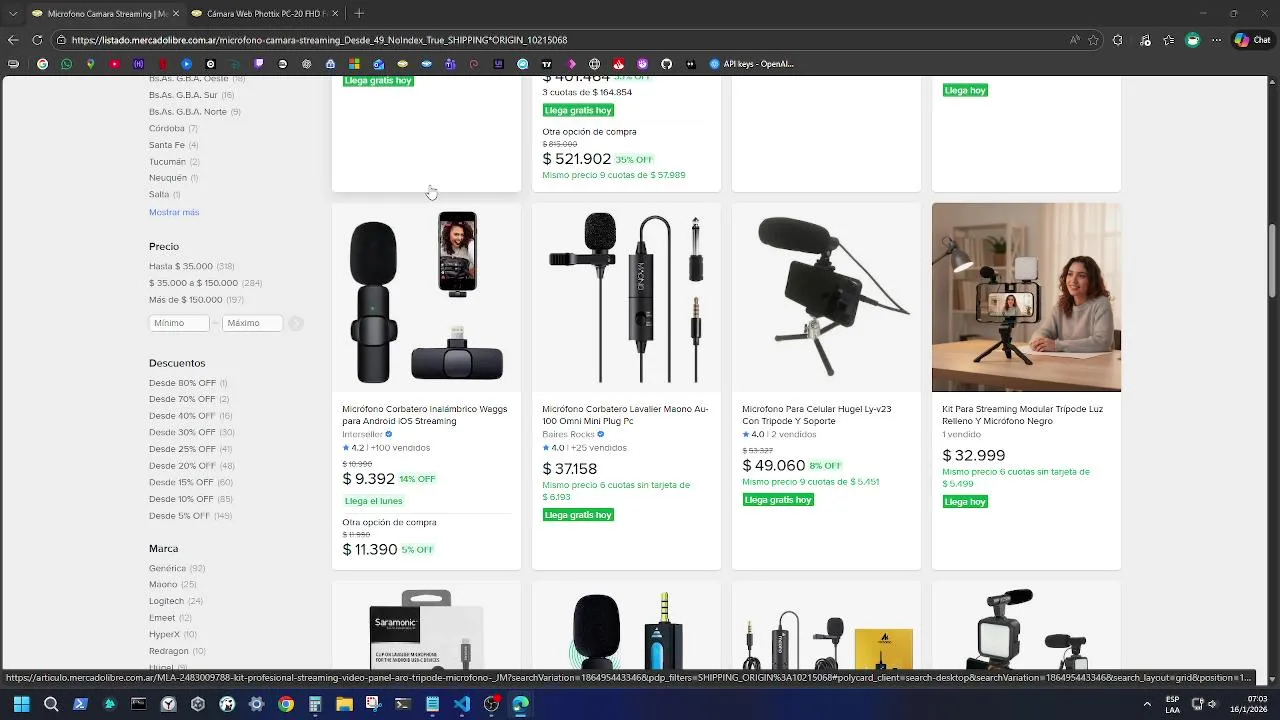This screenshot has width=1280, height=720.
Task: Open Weggs wireless lavalier microphone image
Action: coord(426,297)
